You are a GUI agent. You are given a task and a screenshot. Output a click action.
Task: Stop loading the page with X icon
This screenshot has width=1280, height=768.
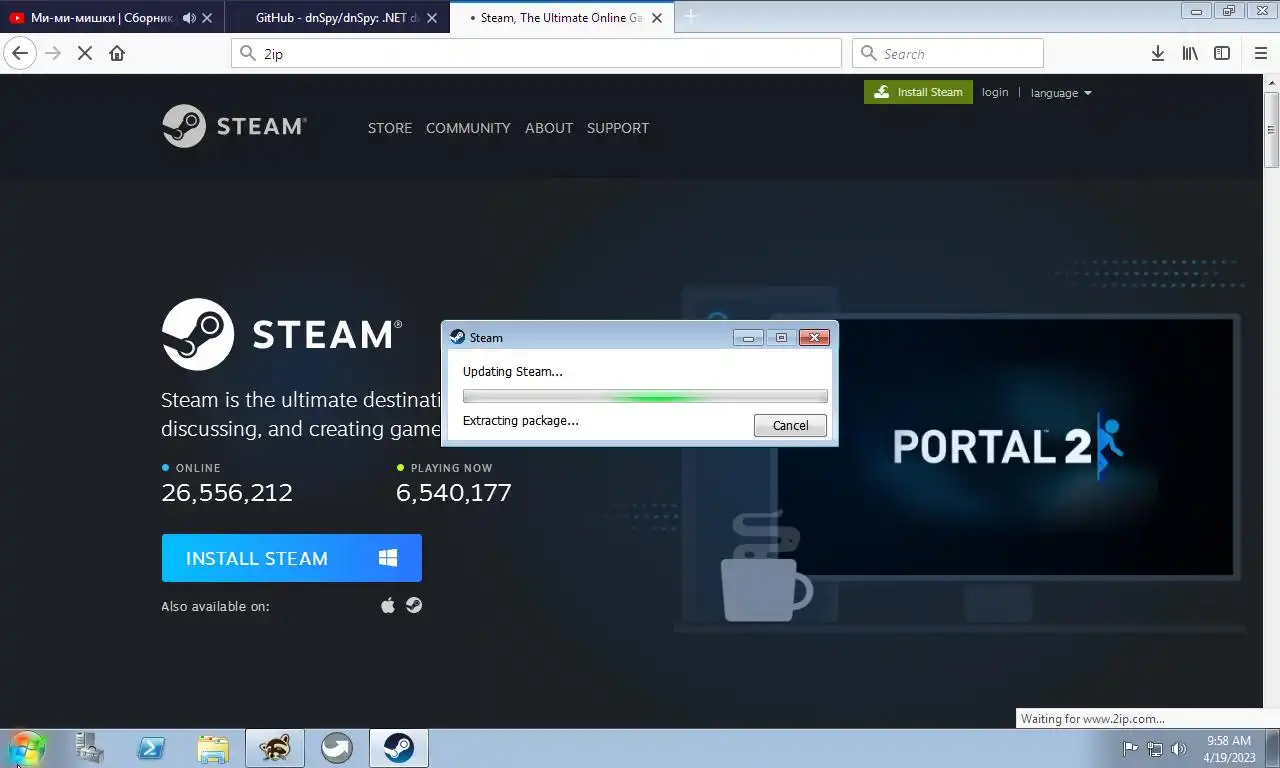click(85, 53)
